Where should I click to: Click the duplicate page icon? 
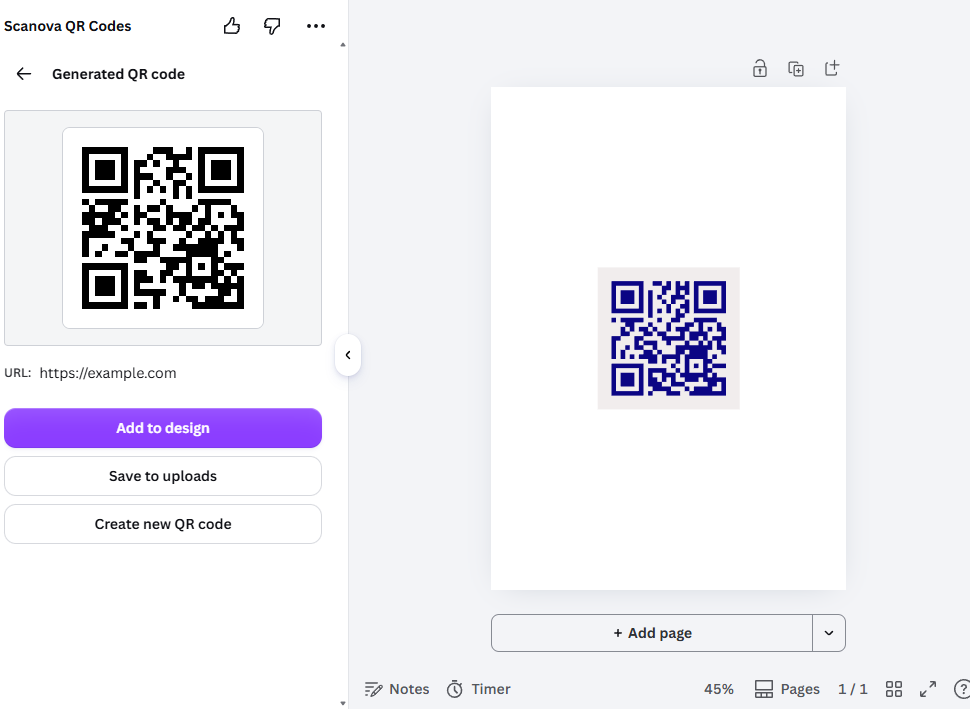click(796, 69)
